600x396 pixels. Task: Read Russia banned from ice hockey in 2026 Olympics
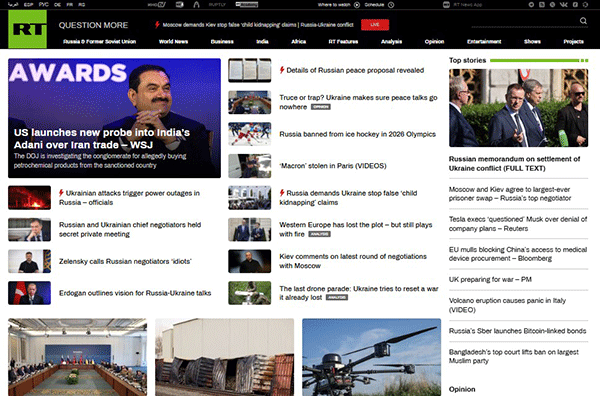(357, 134)
